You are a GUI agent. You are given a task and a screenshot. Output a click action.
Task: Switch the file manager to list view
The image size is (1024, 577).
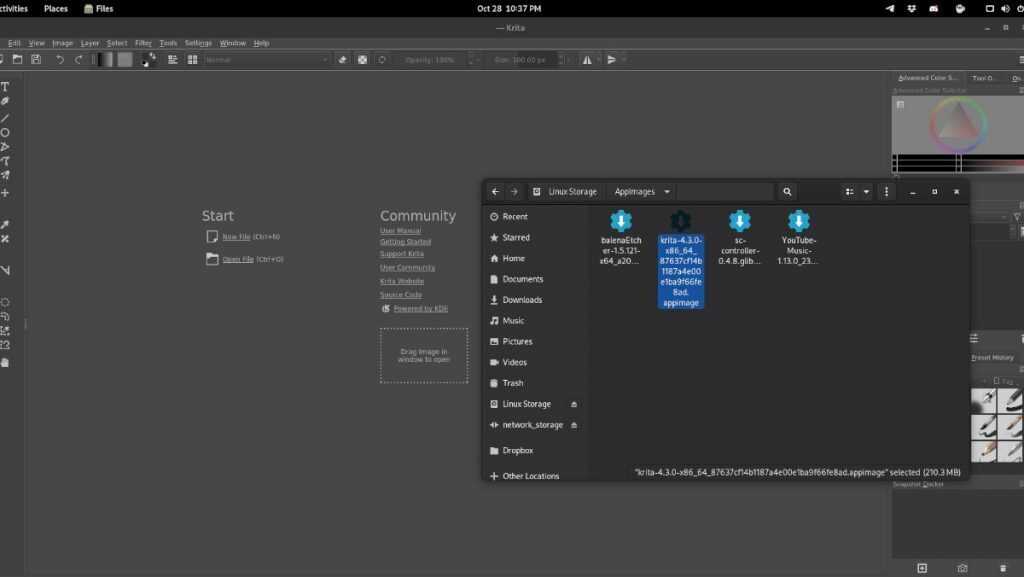coord(850,191)
